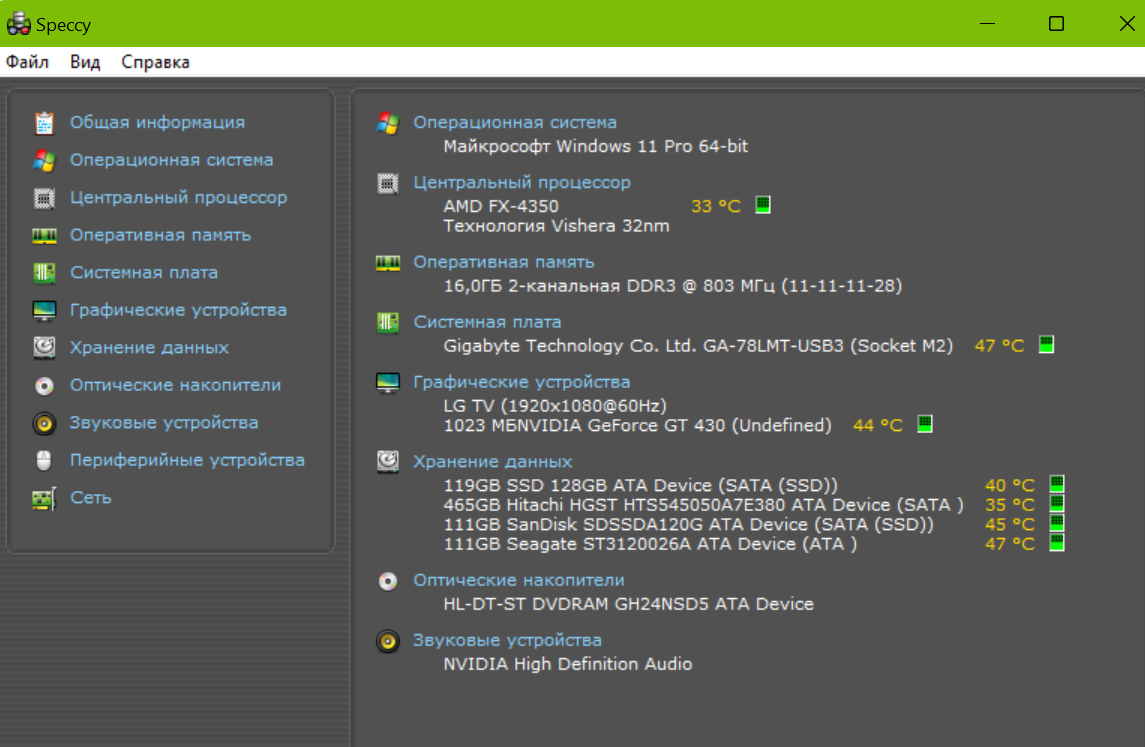Select the optical disc icon in sidebar

[44, 386]
